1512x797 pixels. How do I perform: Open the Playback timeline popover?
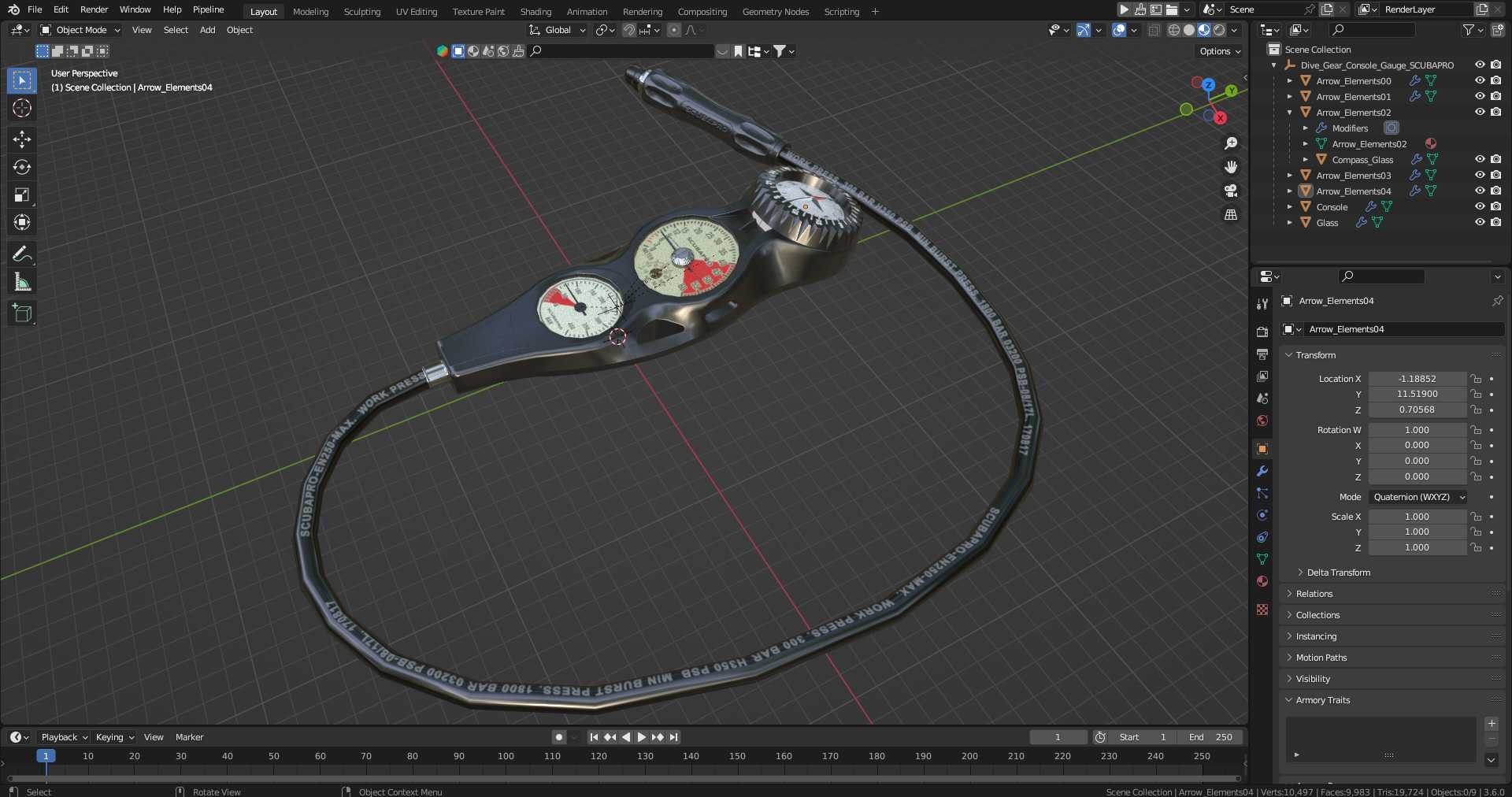(64, 737)
